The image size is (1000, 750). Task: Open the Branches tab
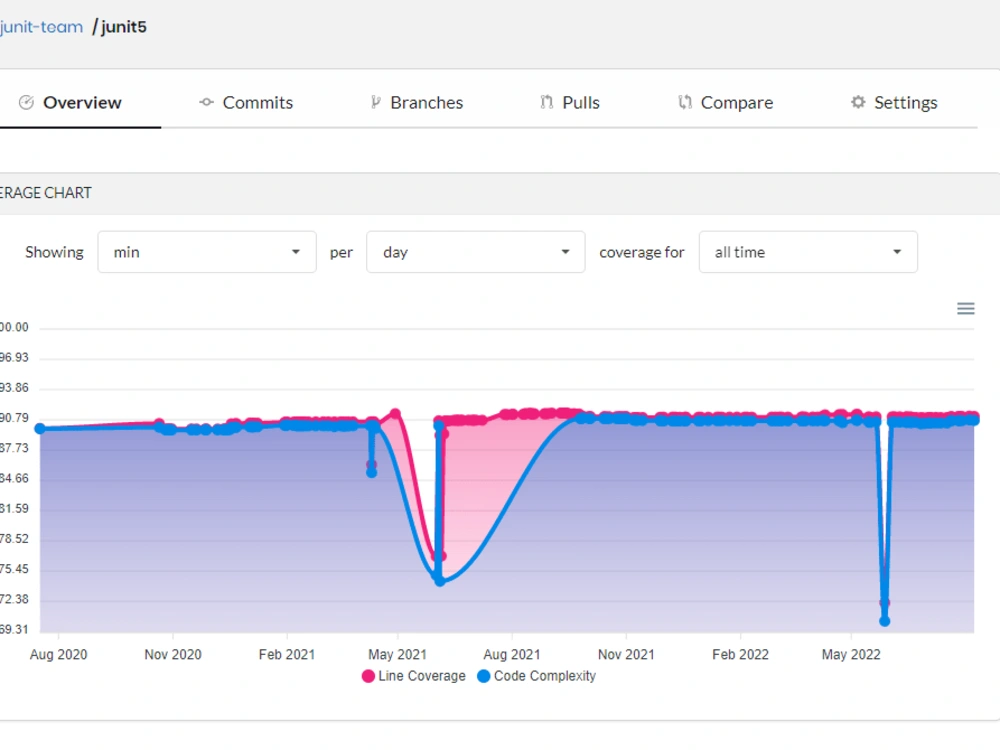click(x=416, y=103)
